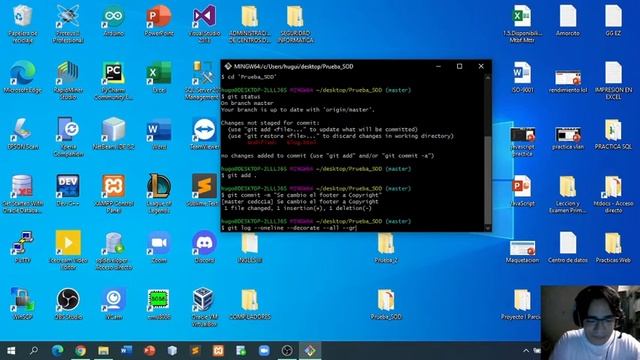Screen dimensions: 640x360
Task: Click the git log command line in terminal
Action: tap(289, 228)
